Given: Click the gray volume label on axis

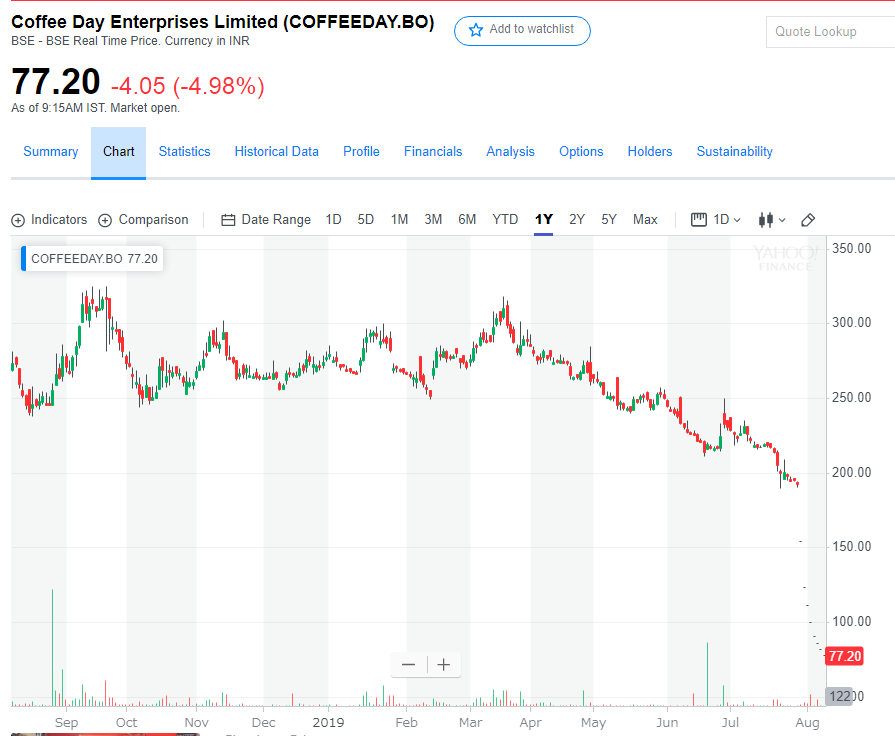Looking at the screenshot, I should click(840, 696).
